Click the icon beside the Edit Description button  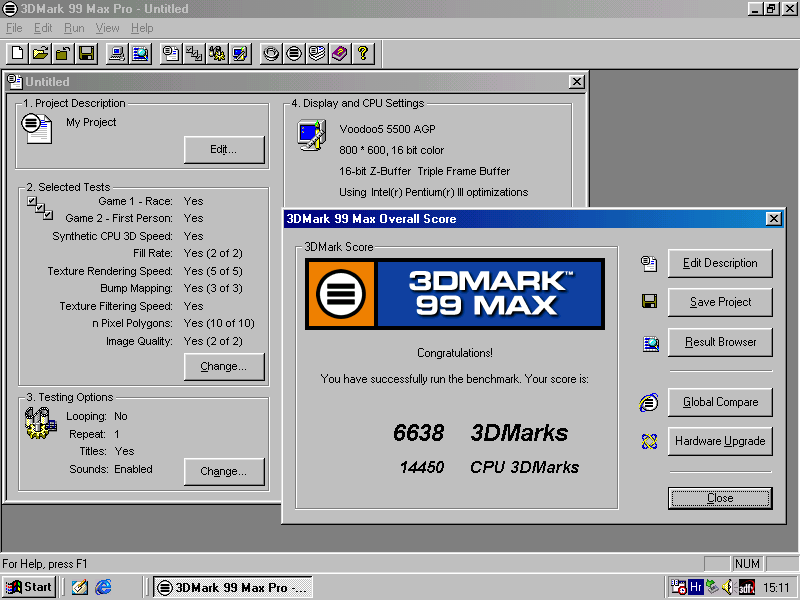649,264
